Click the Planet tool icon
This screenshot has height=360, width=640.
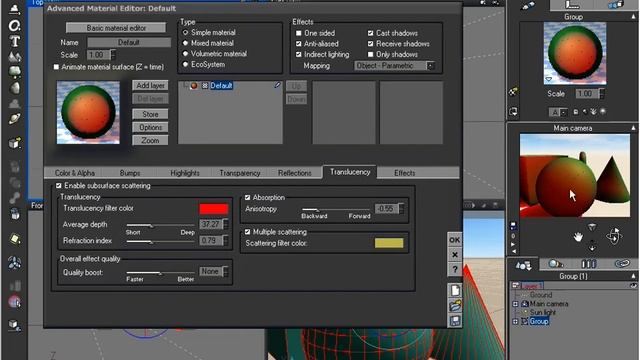[x=15, y=119]
